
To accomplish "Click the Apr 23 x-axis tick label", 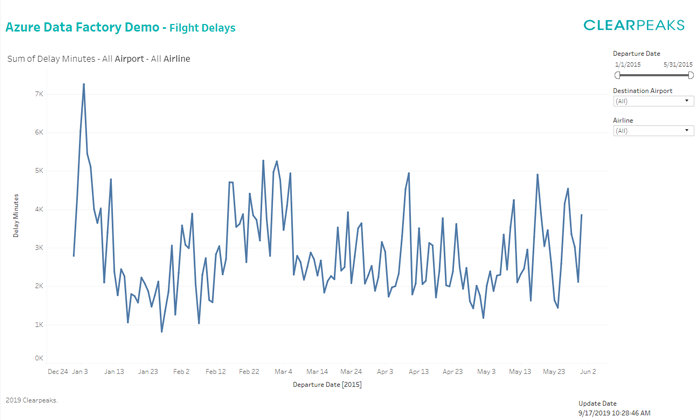I will (452, 371).
